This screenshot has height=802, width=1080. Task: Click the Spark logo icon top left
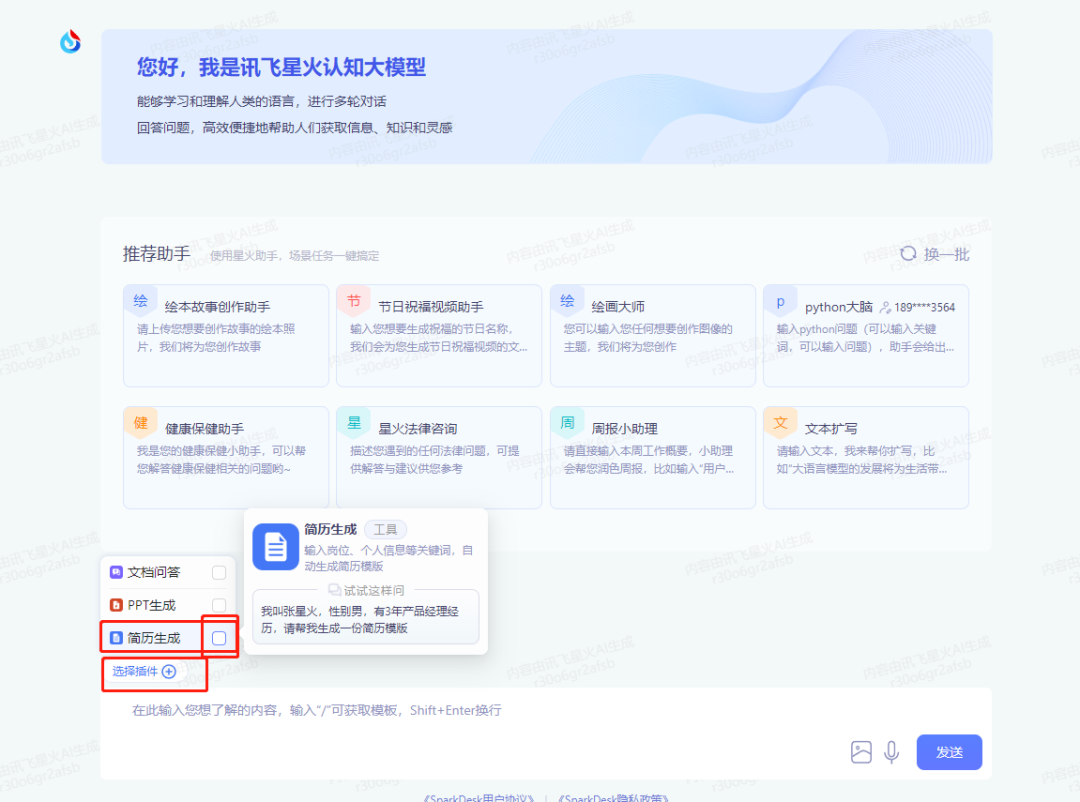tap(70, 41)
